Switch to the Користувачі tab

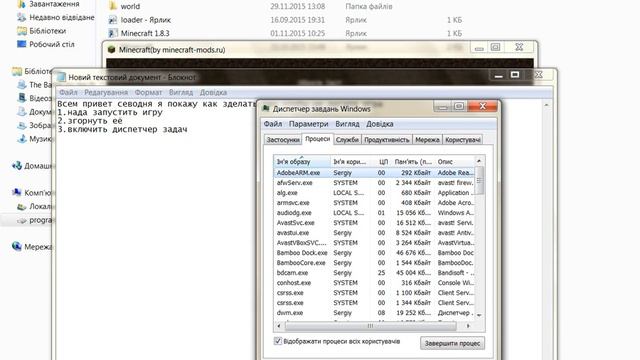(x=463, y=140)
